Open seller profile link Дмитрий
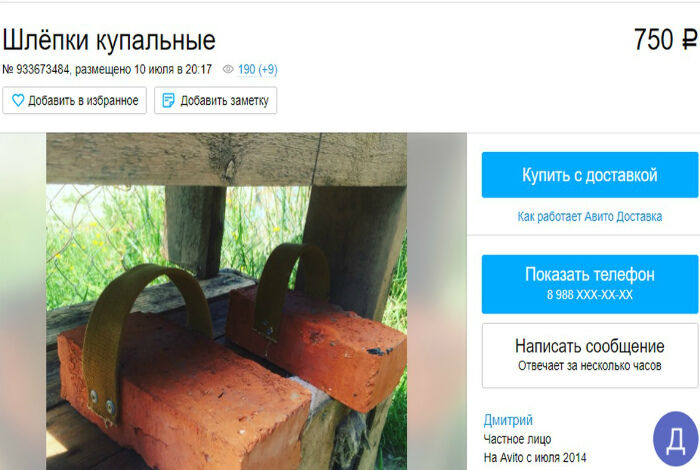Image resolution: width=700 pixels, height=470 pixels. click(508, 420)
